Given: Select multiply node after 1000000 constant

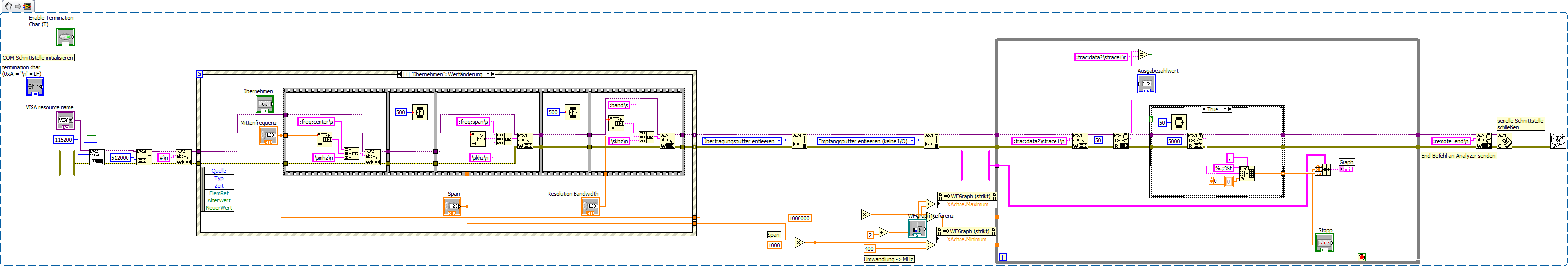Looking at the screenshot, I should pos(866,214).
